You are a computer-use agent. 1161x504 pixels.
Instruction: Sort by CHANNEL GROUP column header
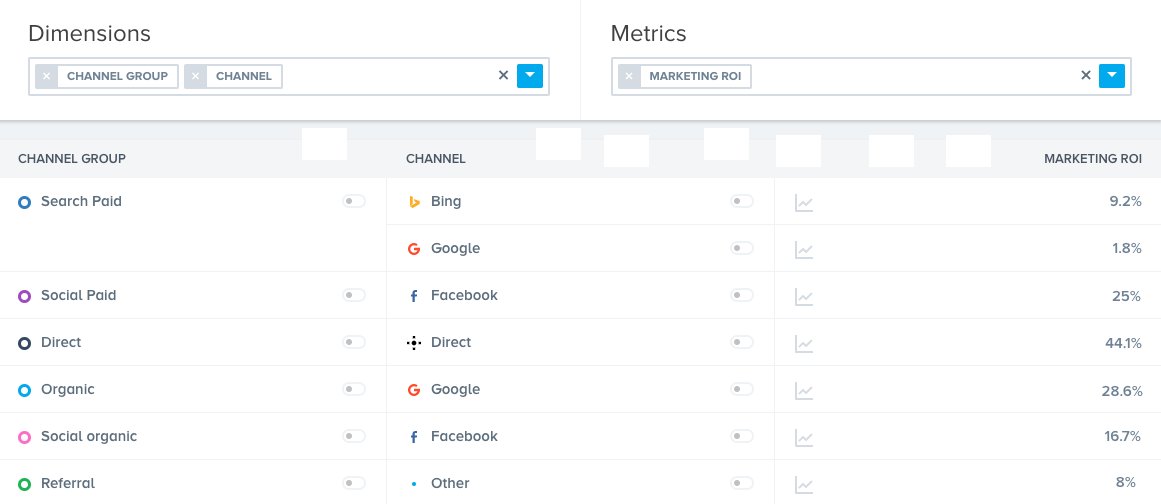coord(72,158)
